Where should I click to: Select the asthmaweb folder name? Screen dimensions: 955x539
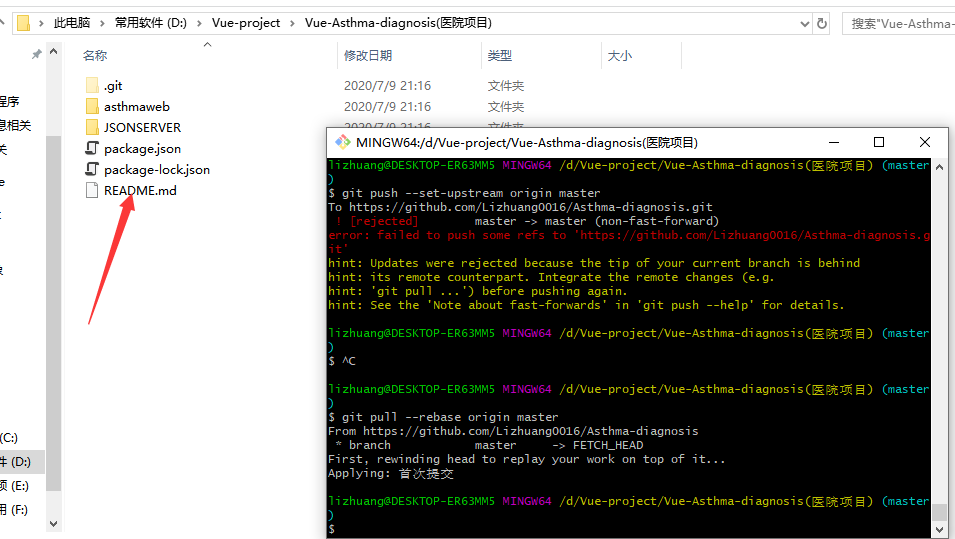(x=137, y=107)
